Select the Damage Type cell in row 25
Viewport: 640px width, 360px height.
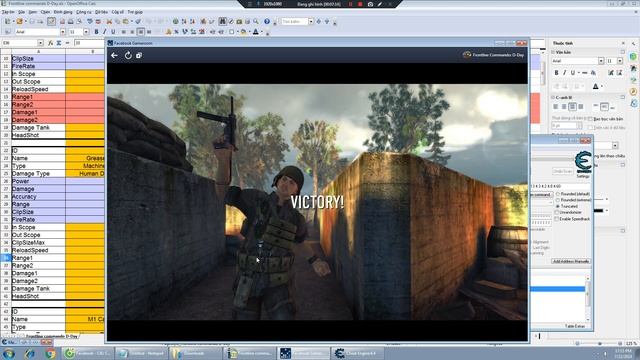point(38,174)
